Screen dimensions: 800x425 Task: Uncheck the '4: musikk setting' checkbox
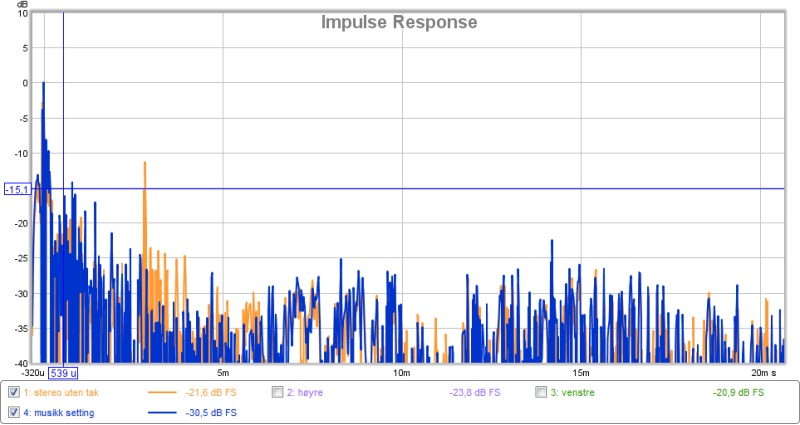click(14, 412)
